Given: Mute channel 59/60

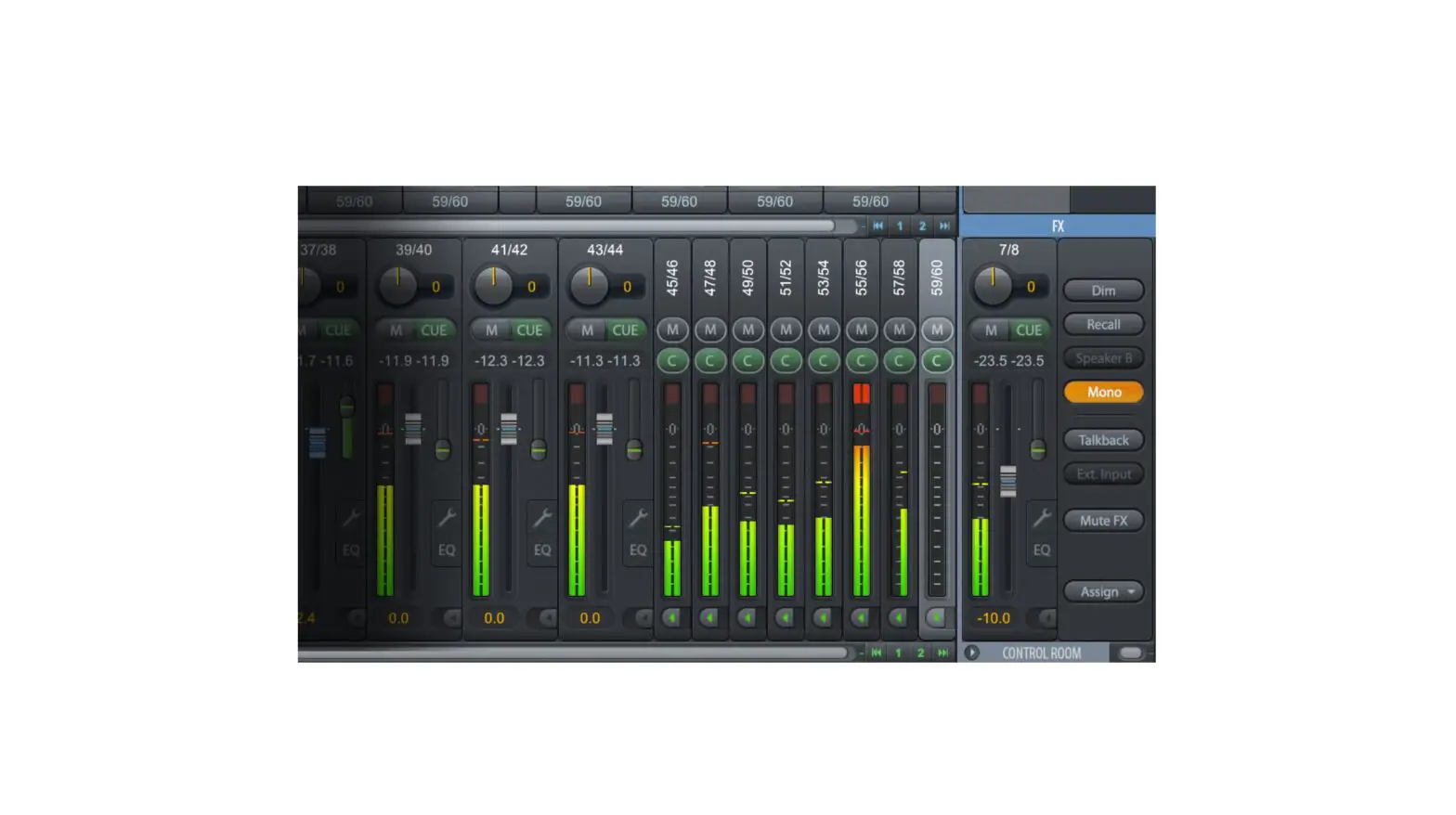Looking at the screenshot, I should [937, 330].
